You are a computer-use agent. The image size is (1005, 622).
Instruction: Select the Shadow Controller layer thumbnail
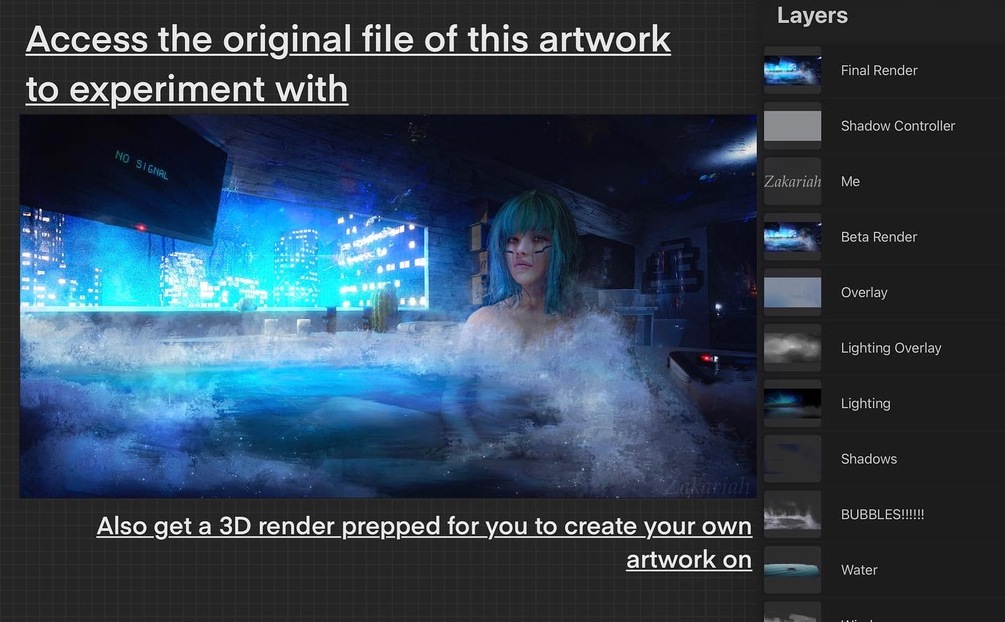[792, 126]
